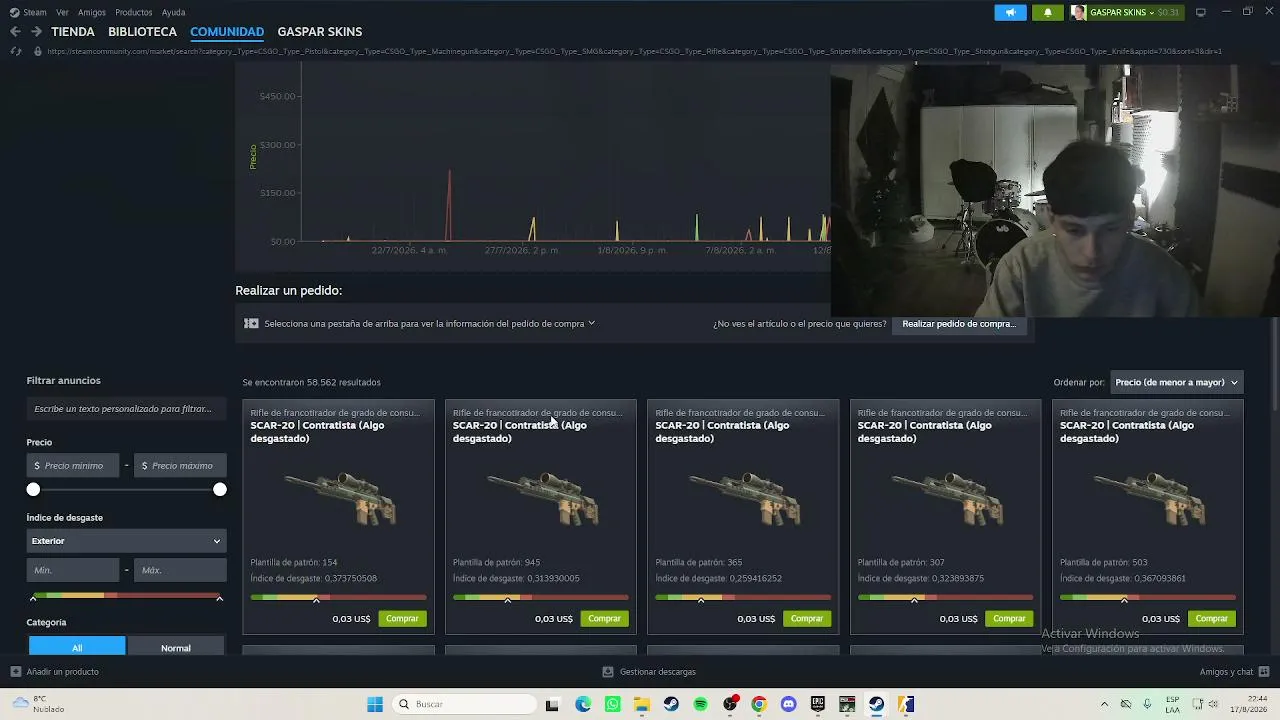1280x720 pixels.
Task: Open Amigos y chat
Action: (x=1227, y=672)
